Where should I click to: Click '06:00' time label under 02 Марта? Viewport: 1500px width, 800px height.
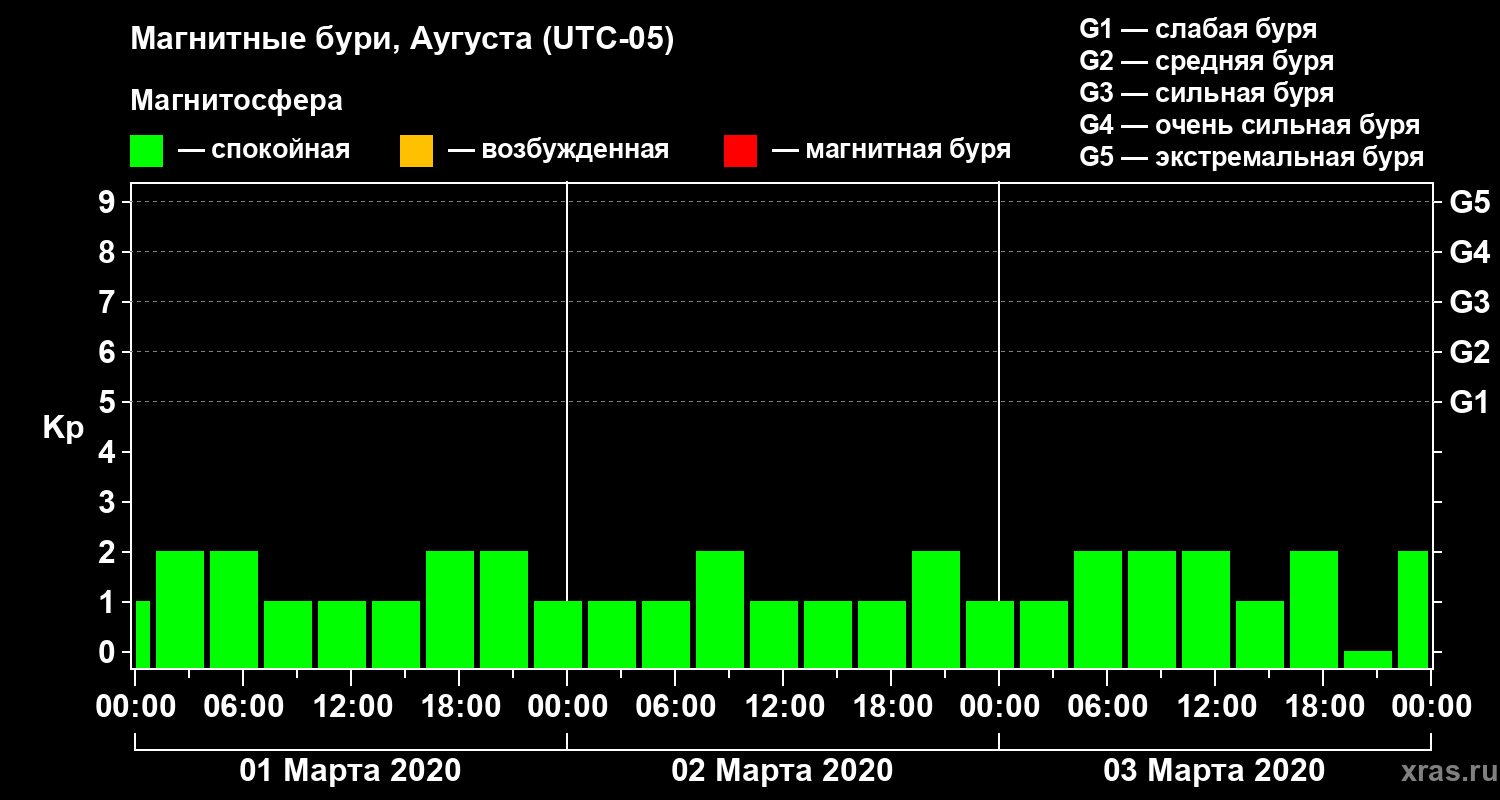[x=675, y=707]
